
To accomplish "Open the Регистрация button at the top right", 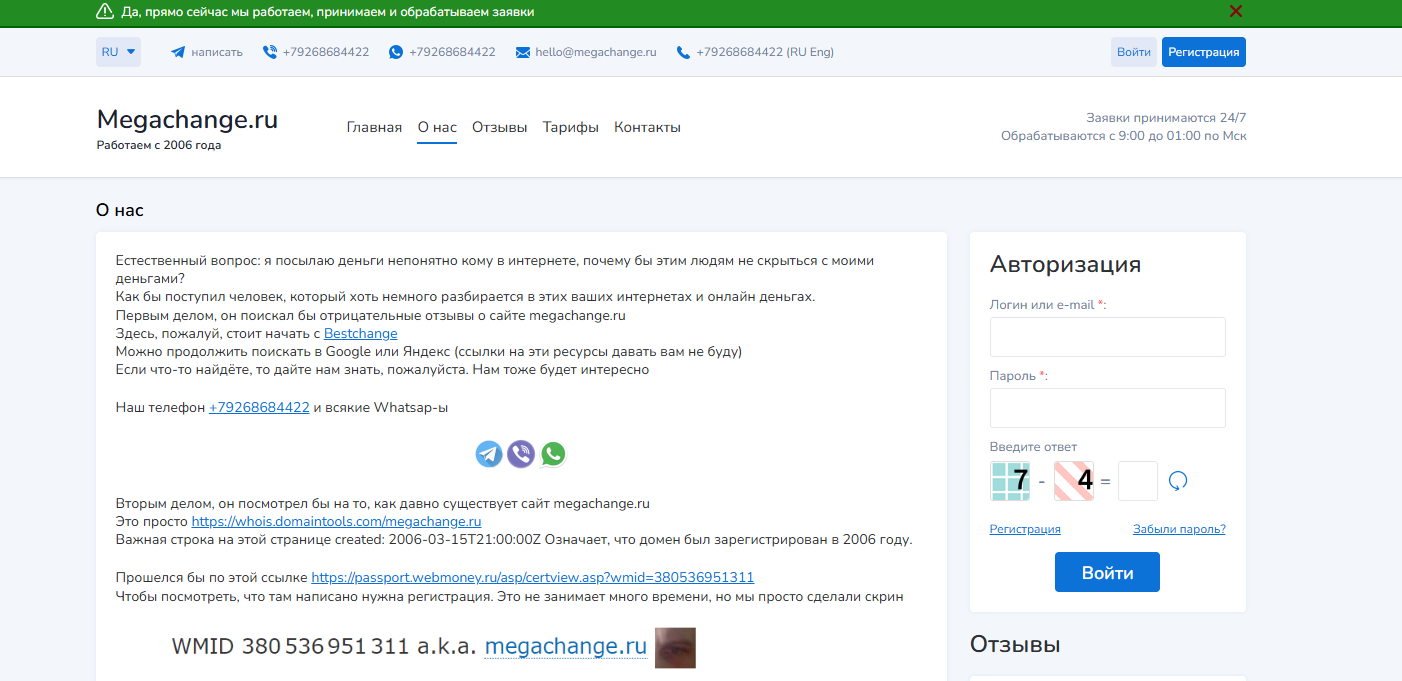I will click(x=1203, y=51).
